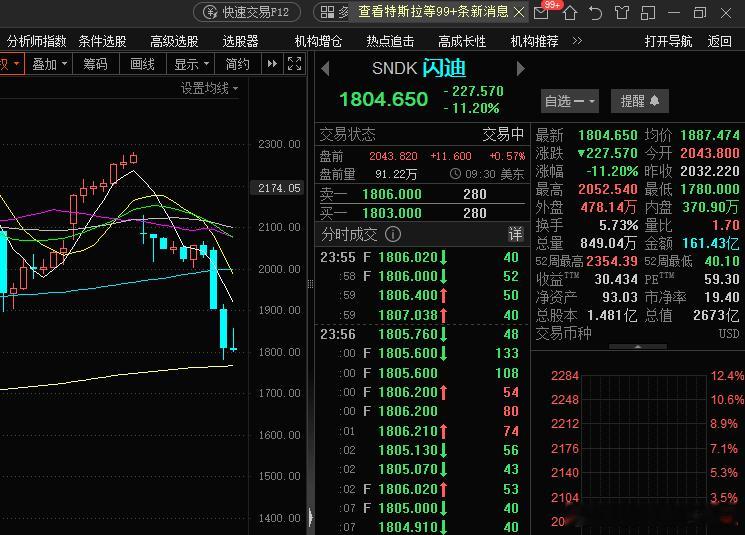Go to next stock with right arrow
Screen dimensions: 745x535
(521, 69)
